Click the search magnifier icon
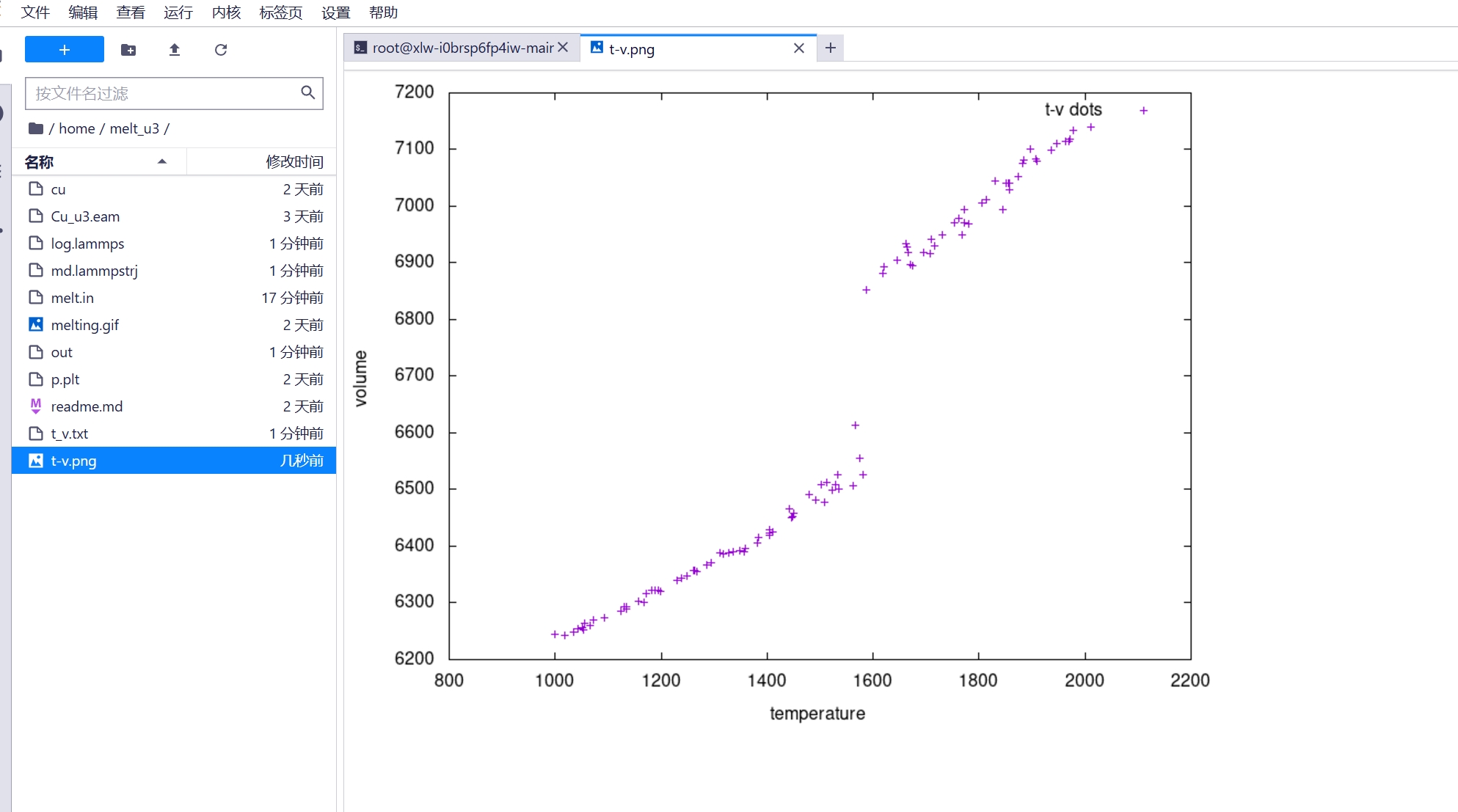Image resolution: width=1458 pixels, height=812 pixels. [308, 92]
